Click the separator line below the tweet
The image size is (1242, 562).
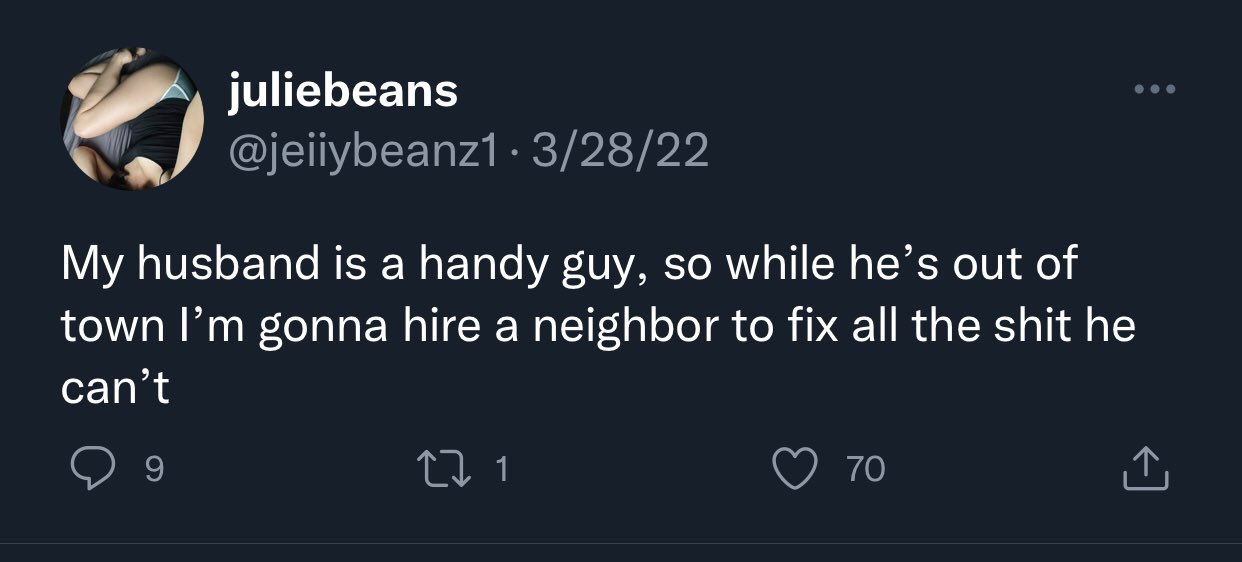coord(621,543)
